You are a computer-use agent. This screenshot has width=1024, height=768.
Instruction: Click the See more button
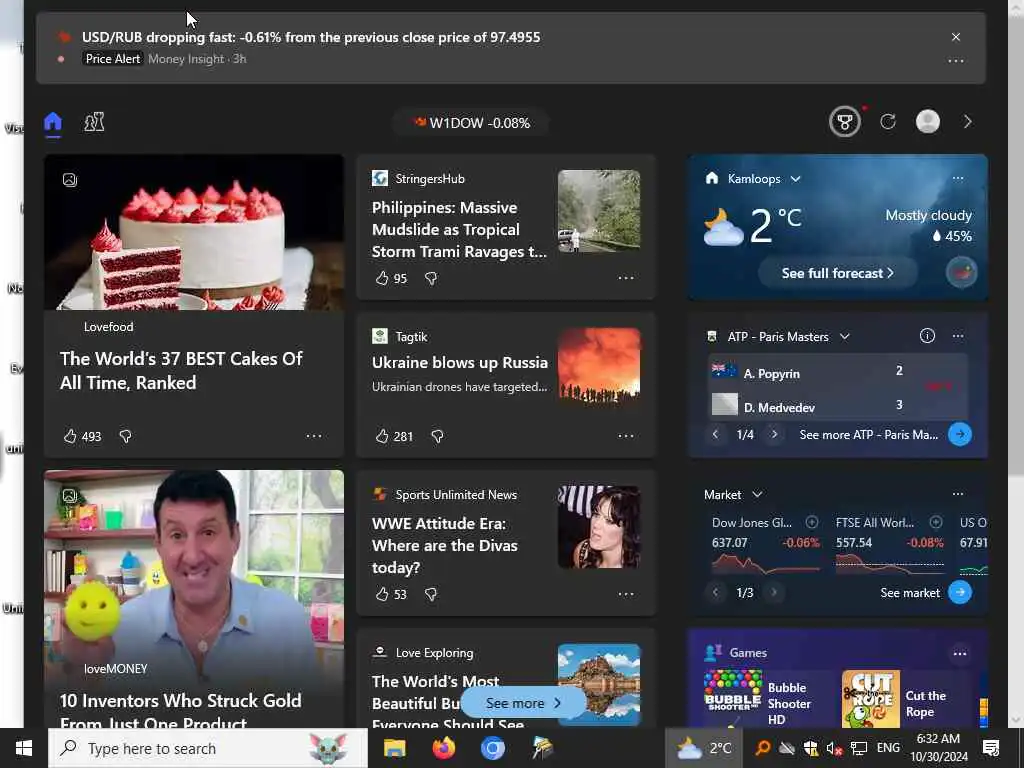click(x=524, y=703)
